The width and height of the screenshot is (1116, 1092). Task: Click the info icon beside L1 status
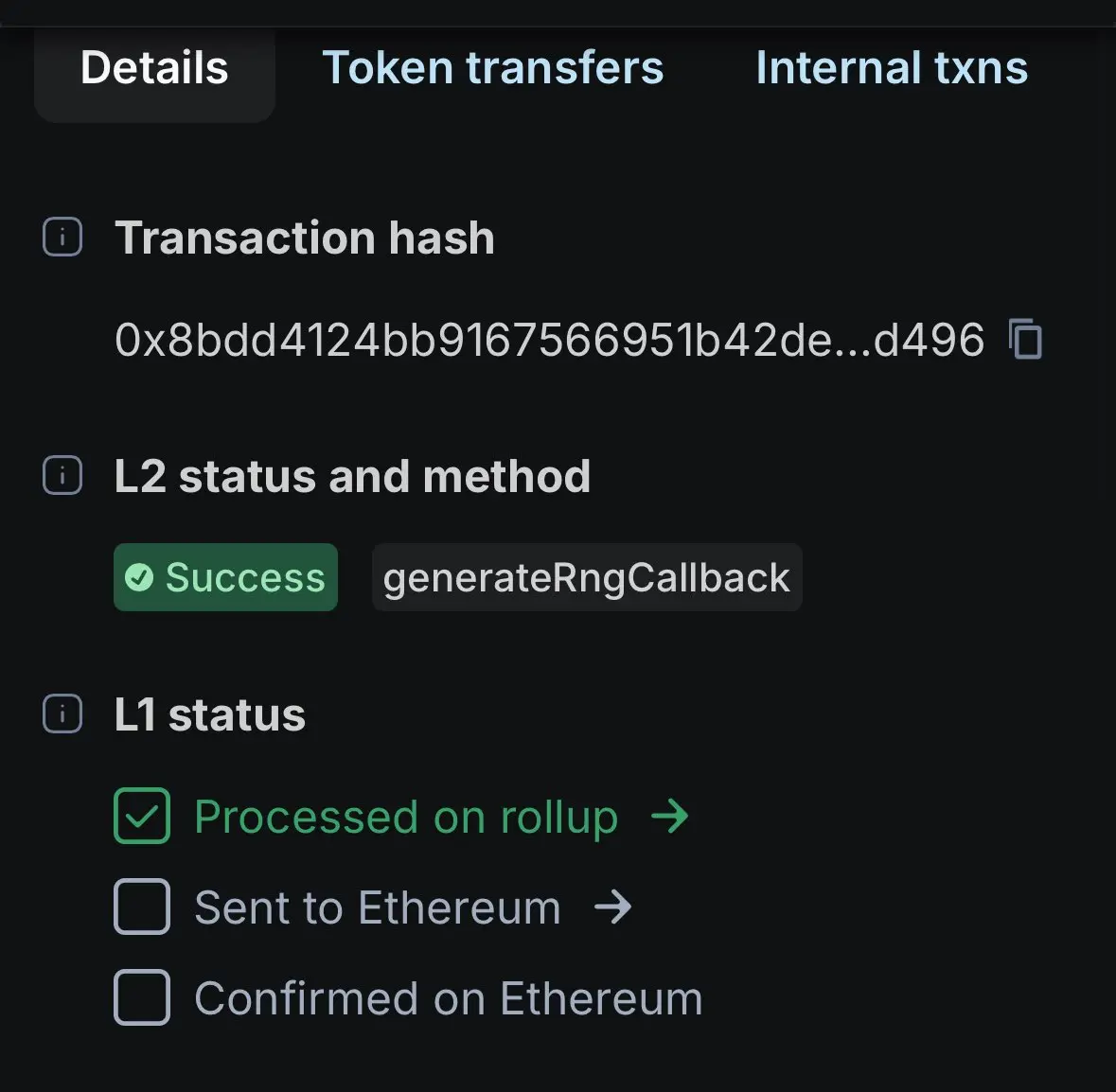62,713
